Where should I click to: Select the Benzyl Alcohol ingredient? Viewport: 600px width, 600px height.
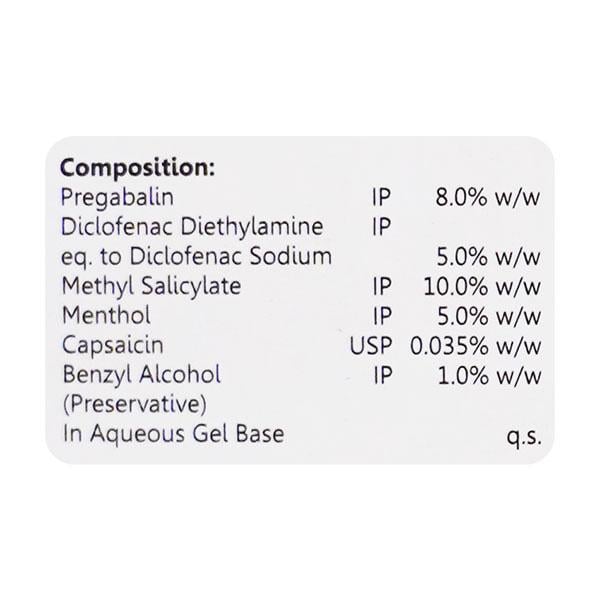[x=141, y=375]
